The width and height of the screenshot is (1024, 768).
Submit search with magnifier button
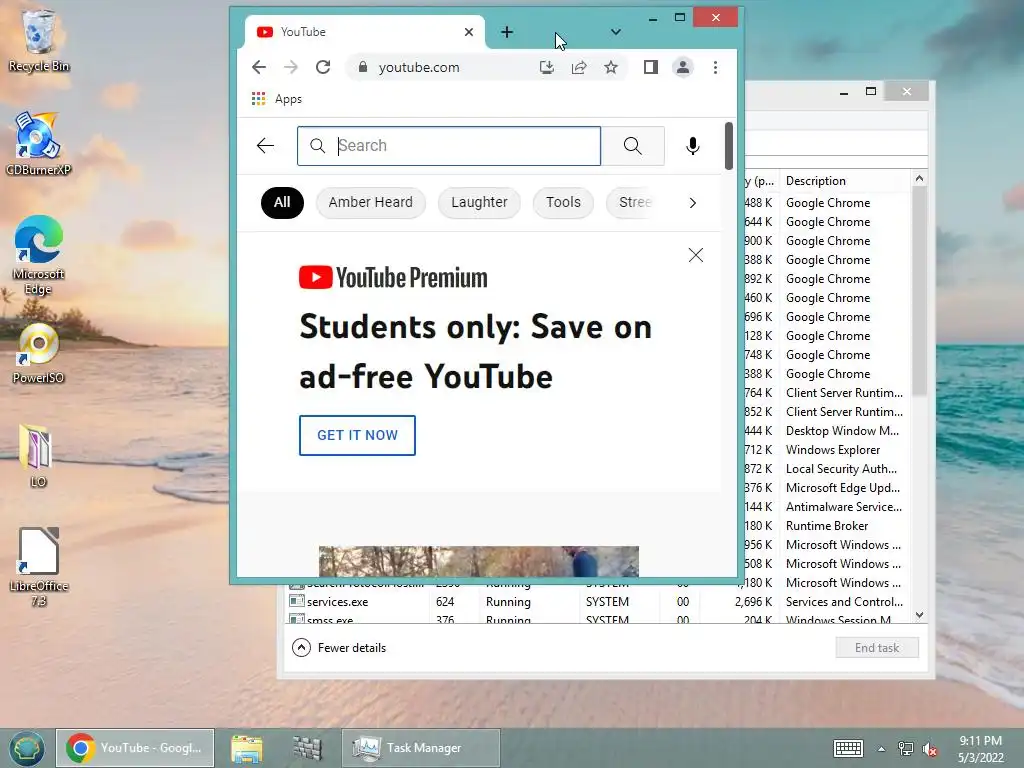[633, 146]
